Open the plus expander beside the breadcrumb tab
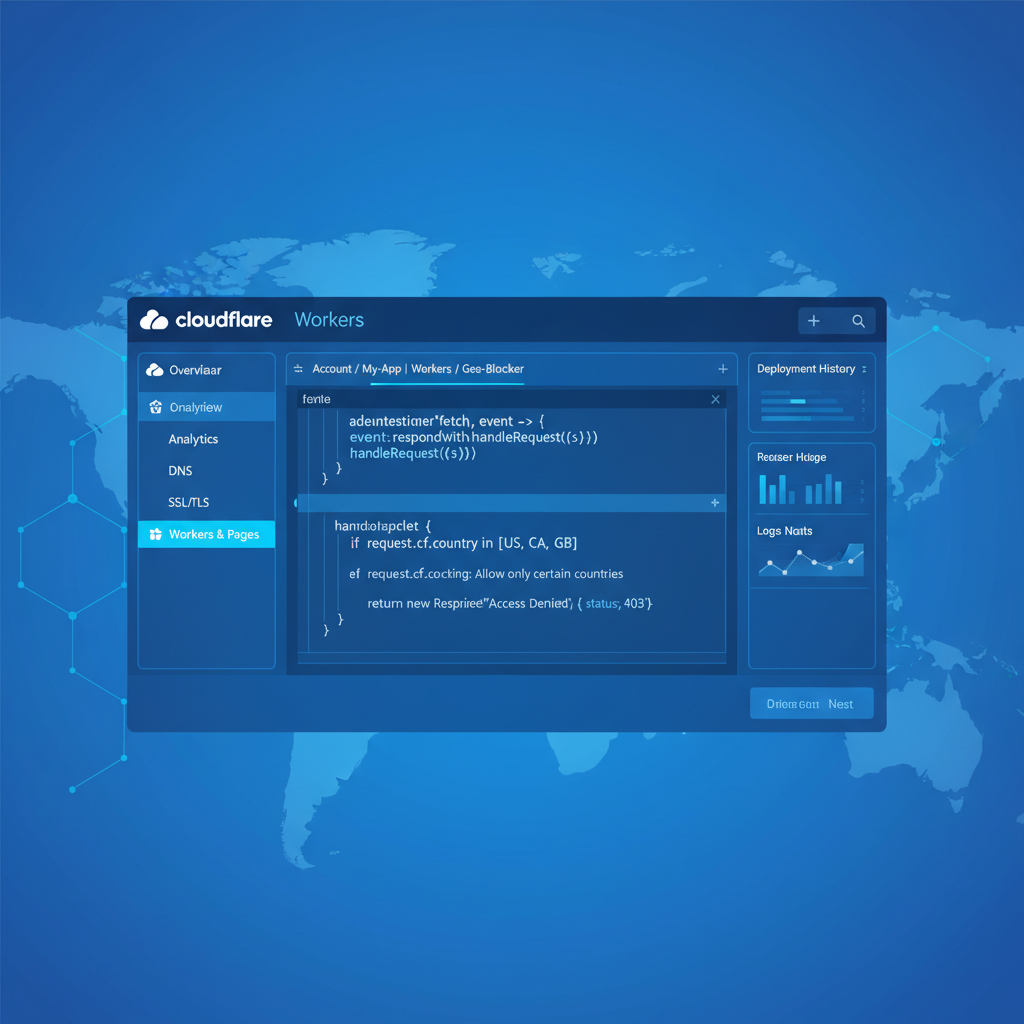The width and height of the screenshot is (1024, 1024). (723, 369)
